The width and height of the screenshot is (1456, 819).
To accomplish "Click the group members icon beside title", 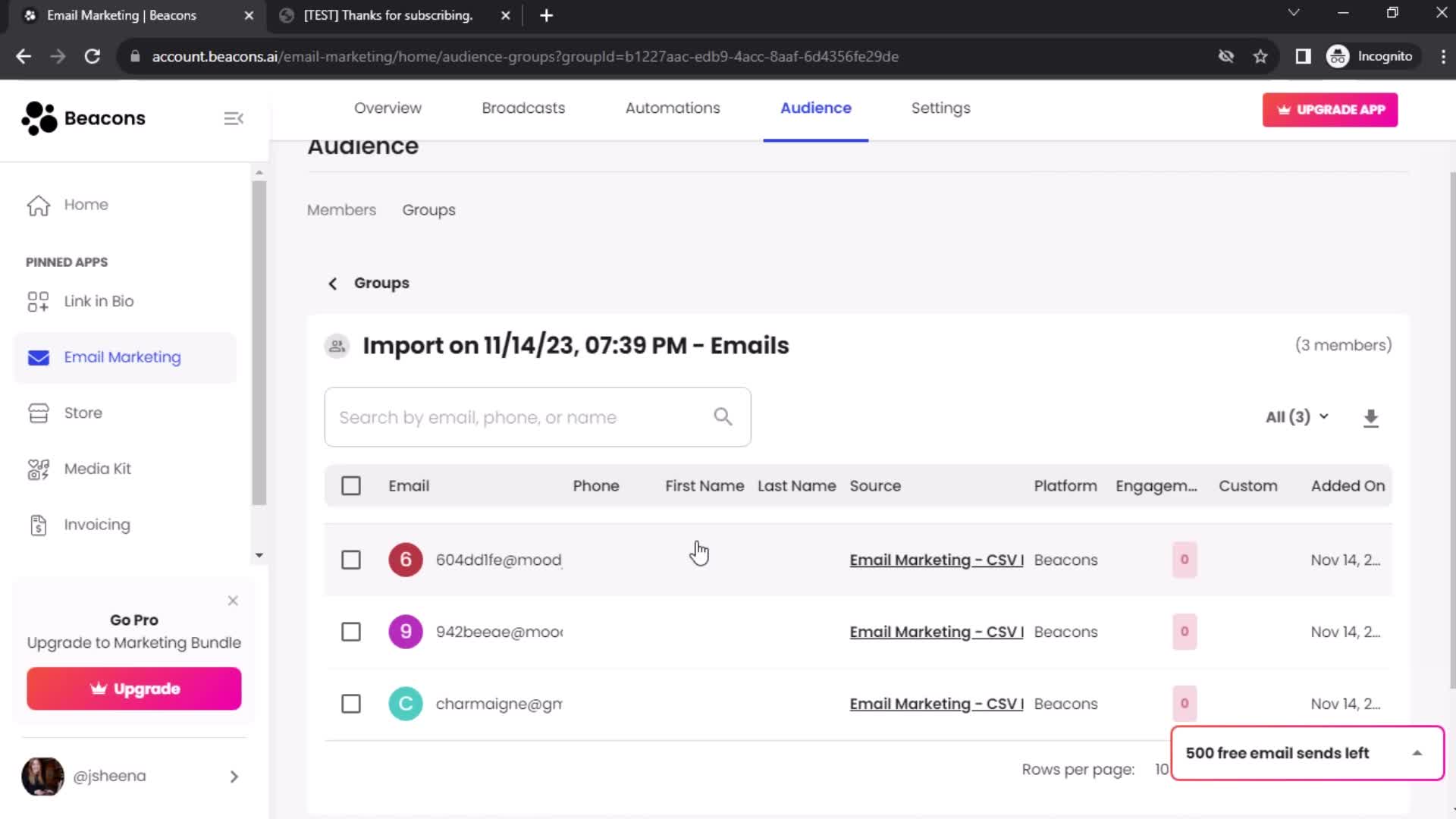I will (x=337, y=346).
